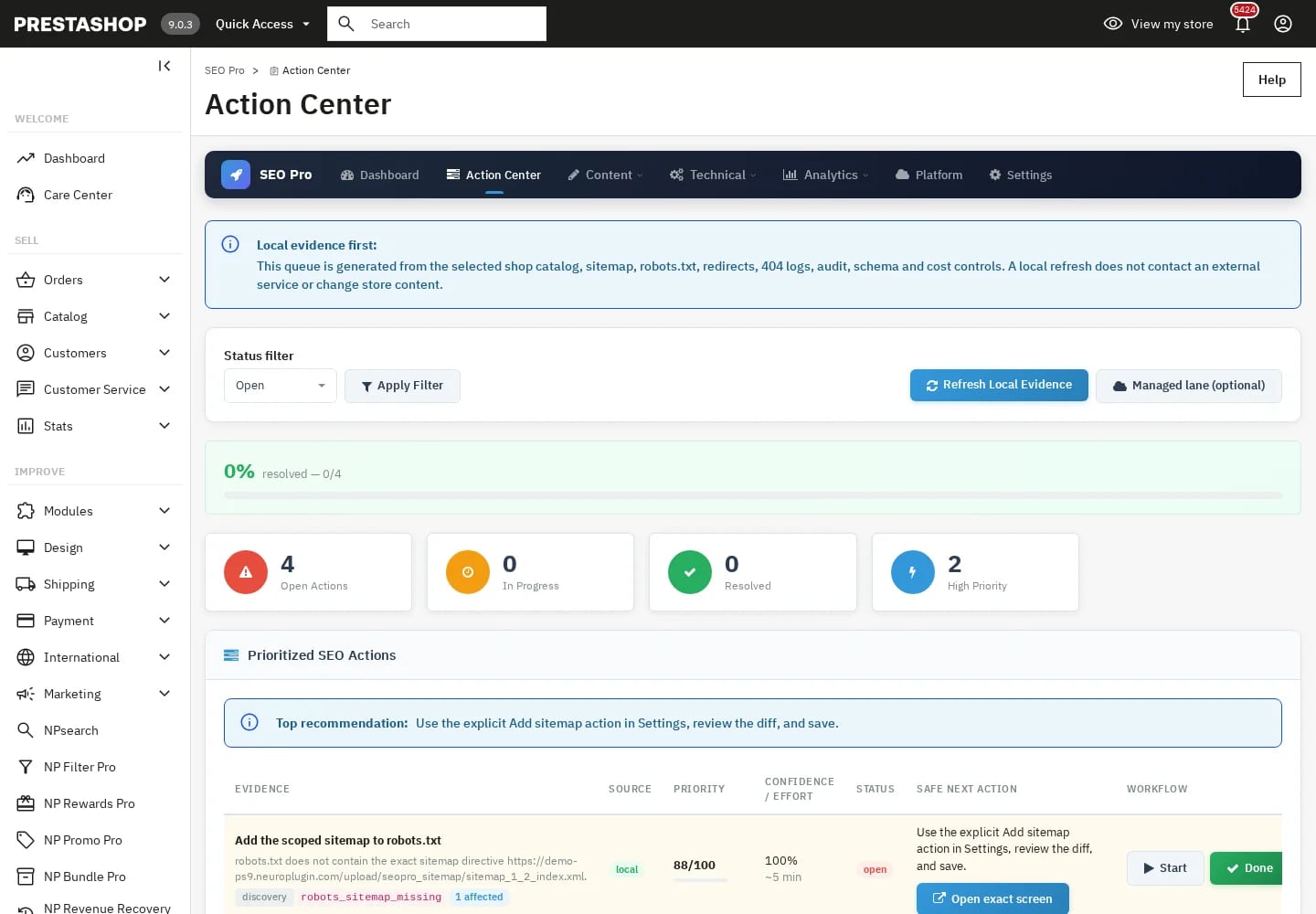Click the Open exact screen button
Image resolution: width=1316 pixels, height=914 pixels.
coord(992,898)
